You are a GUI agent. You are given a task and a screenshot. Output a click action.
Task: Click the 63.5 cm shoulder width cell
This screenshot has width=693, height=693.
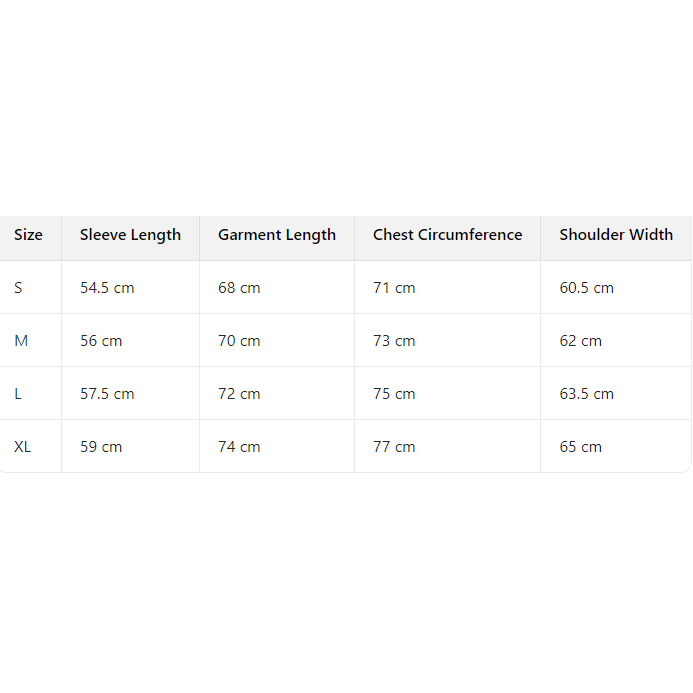(587, 394)
